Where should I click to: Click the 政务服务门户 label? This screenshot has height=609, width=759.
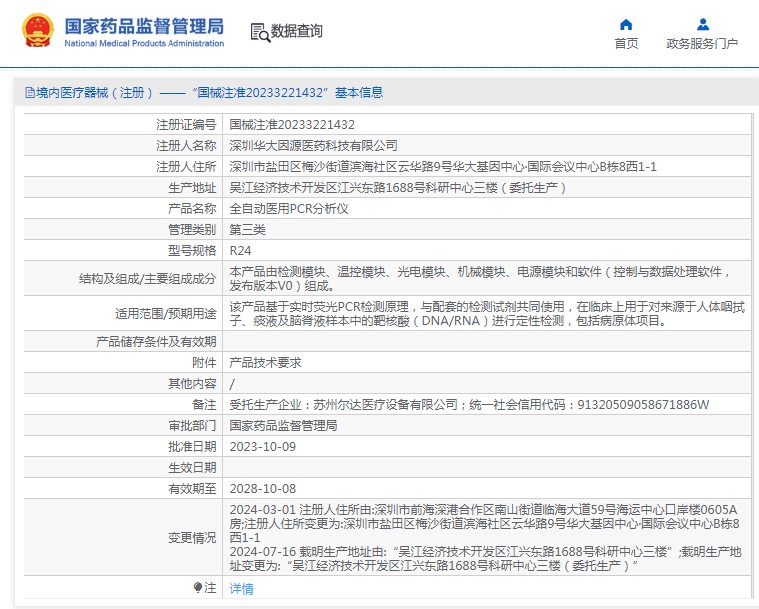702,44
